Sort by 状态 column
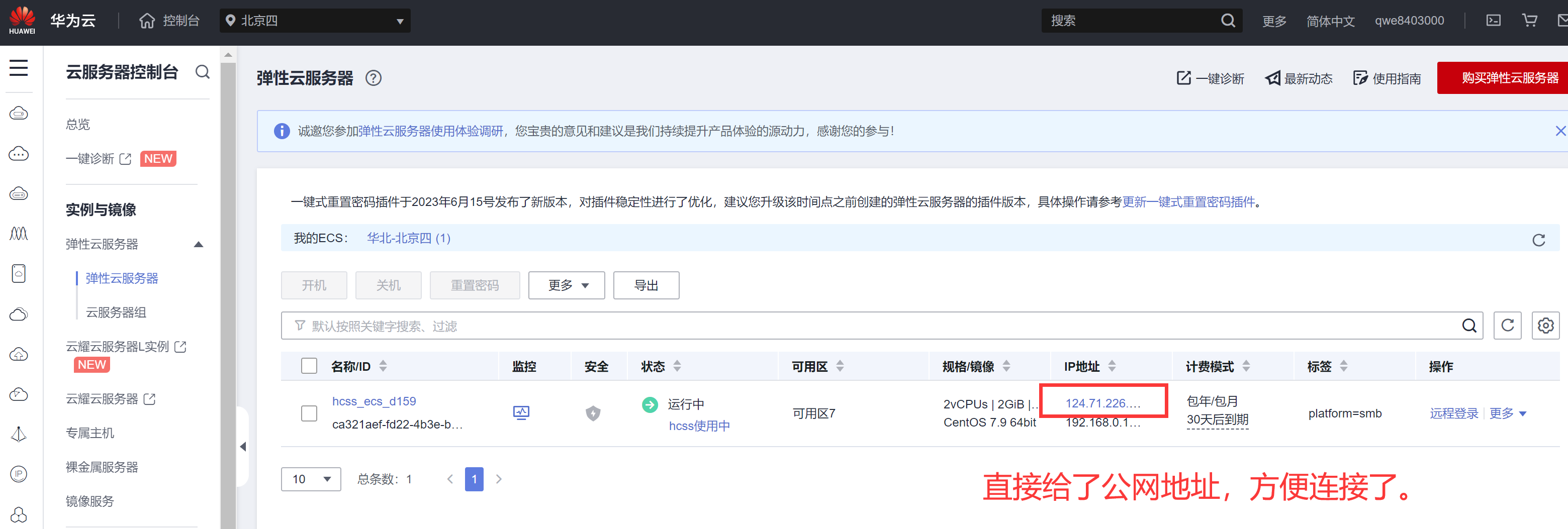Image resolution: width=1568 pixels, height=529 pixels. pos(677,366)
